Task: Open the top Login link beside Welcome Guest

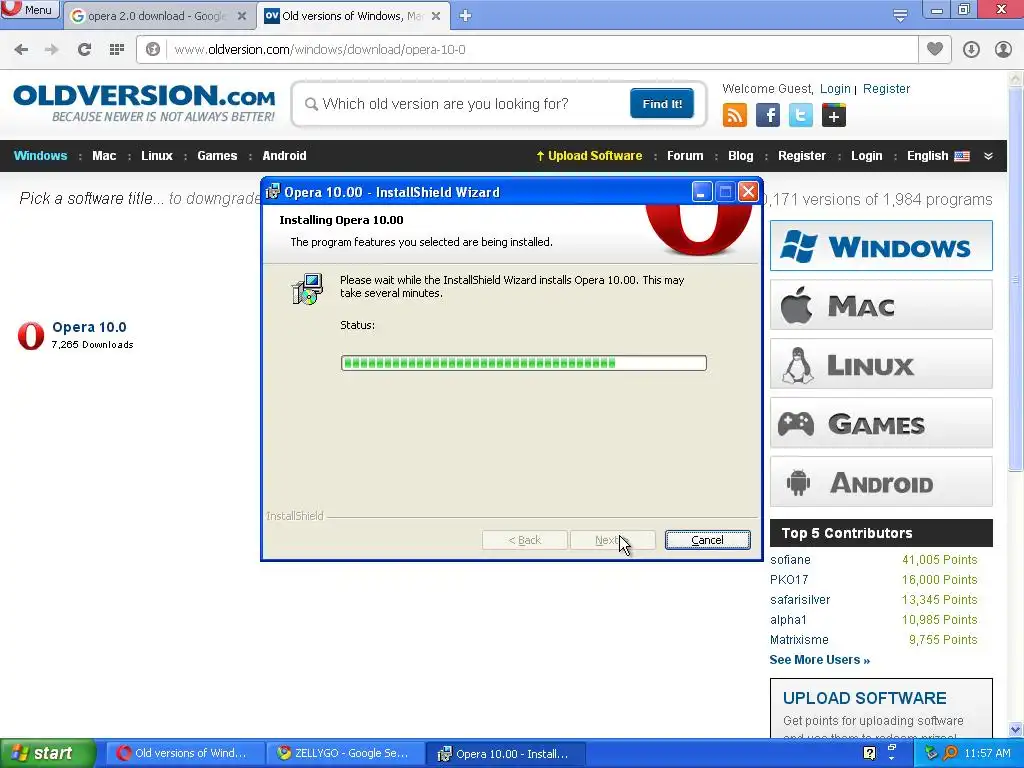Action: click(x=835, y=89)
